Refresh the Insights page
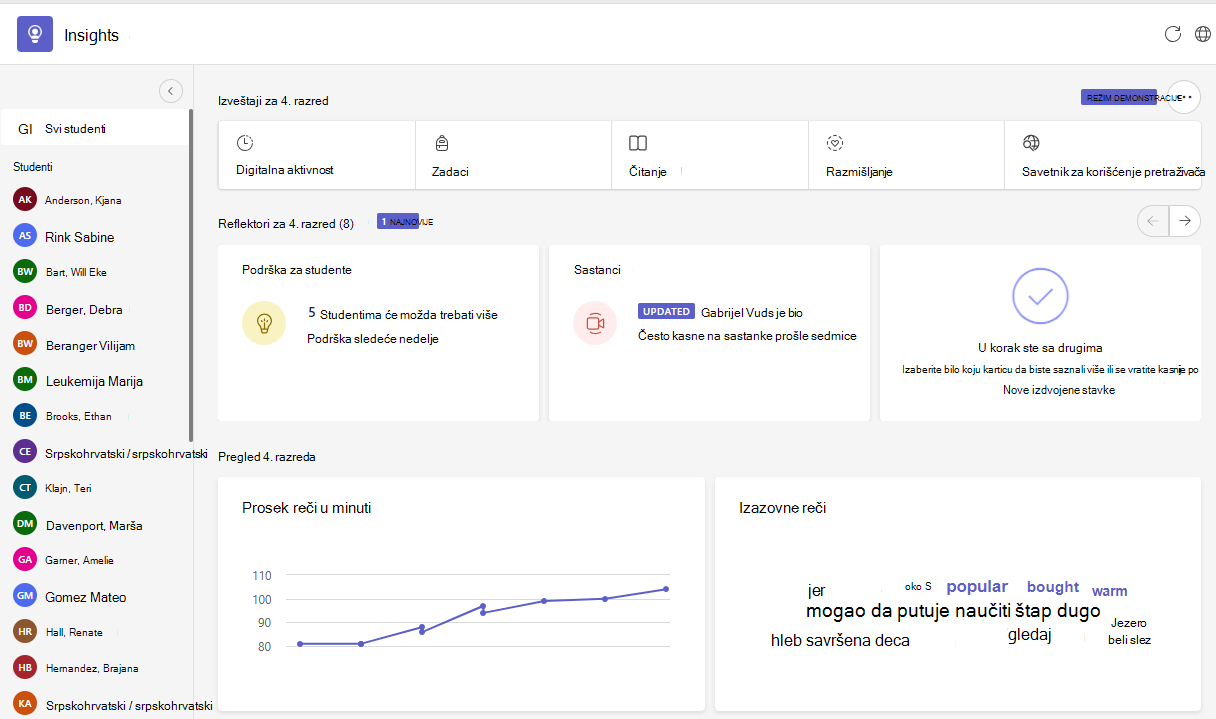Image resolution: width=1216 pixels, height=719 pixels. (1173, 34)
